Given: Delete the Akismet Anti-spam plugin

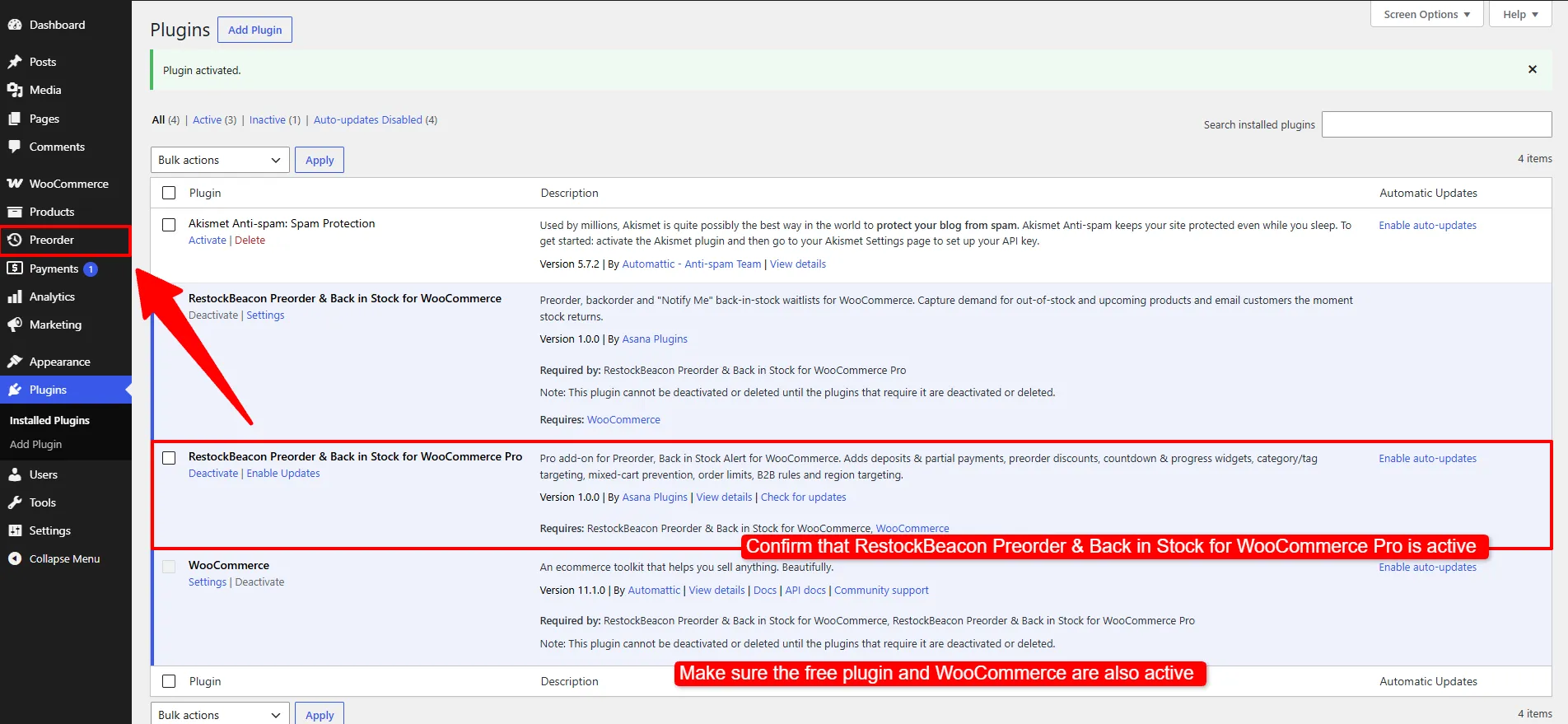Looking at the screenshot, I should tap(250, 241).
